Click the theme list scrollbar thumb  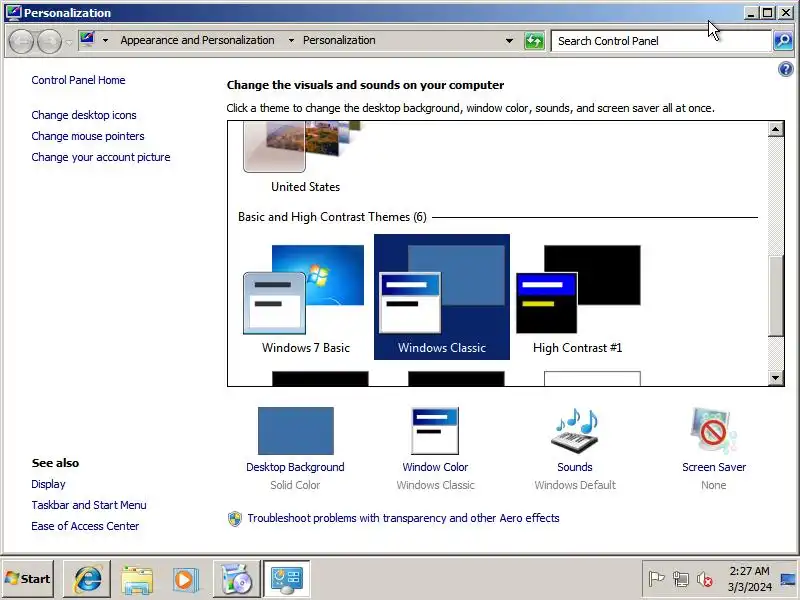pyautogui.click(x=776, y=296)
